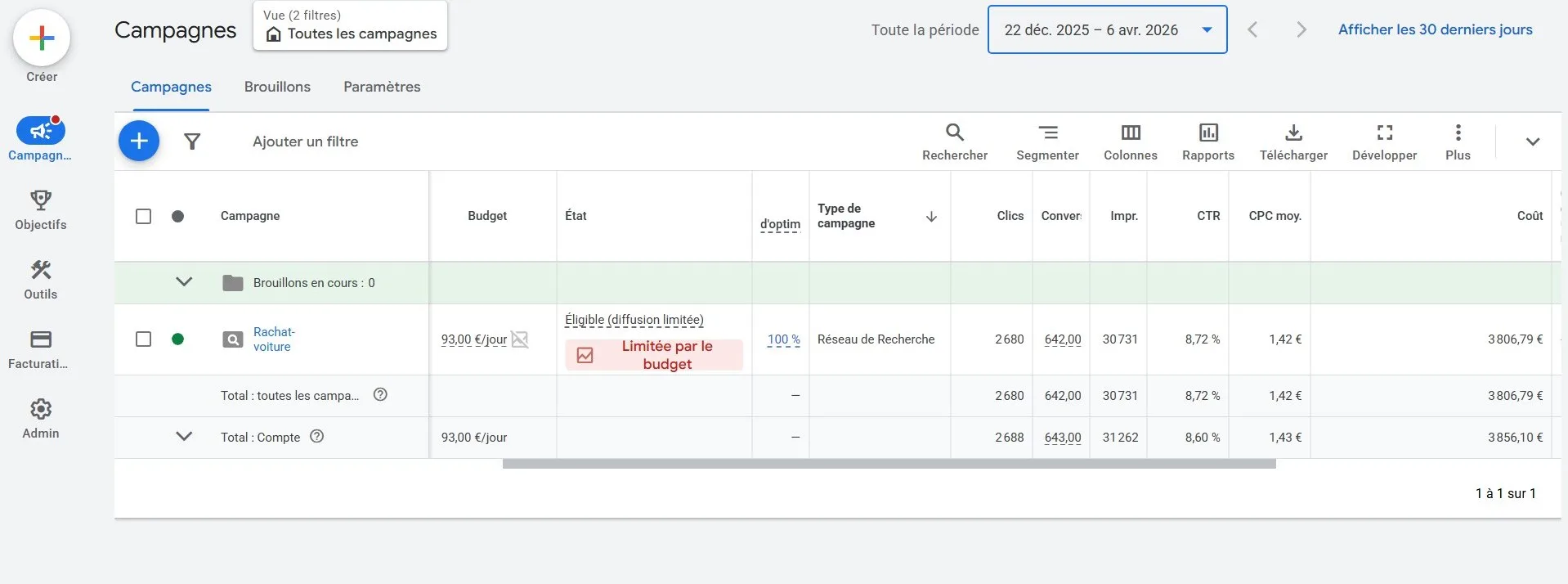Open the Facturation section

click(x=40, y=349)
